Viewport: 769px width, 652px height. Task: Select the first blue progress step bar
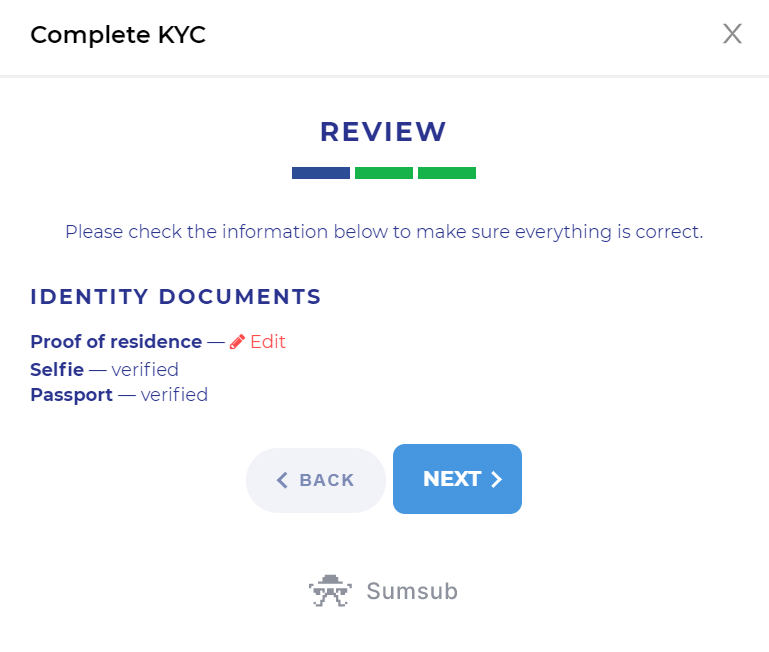click(x=321, y=173)
